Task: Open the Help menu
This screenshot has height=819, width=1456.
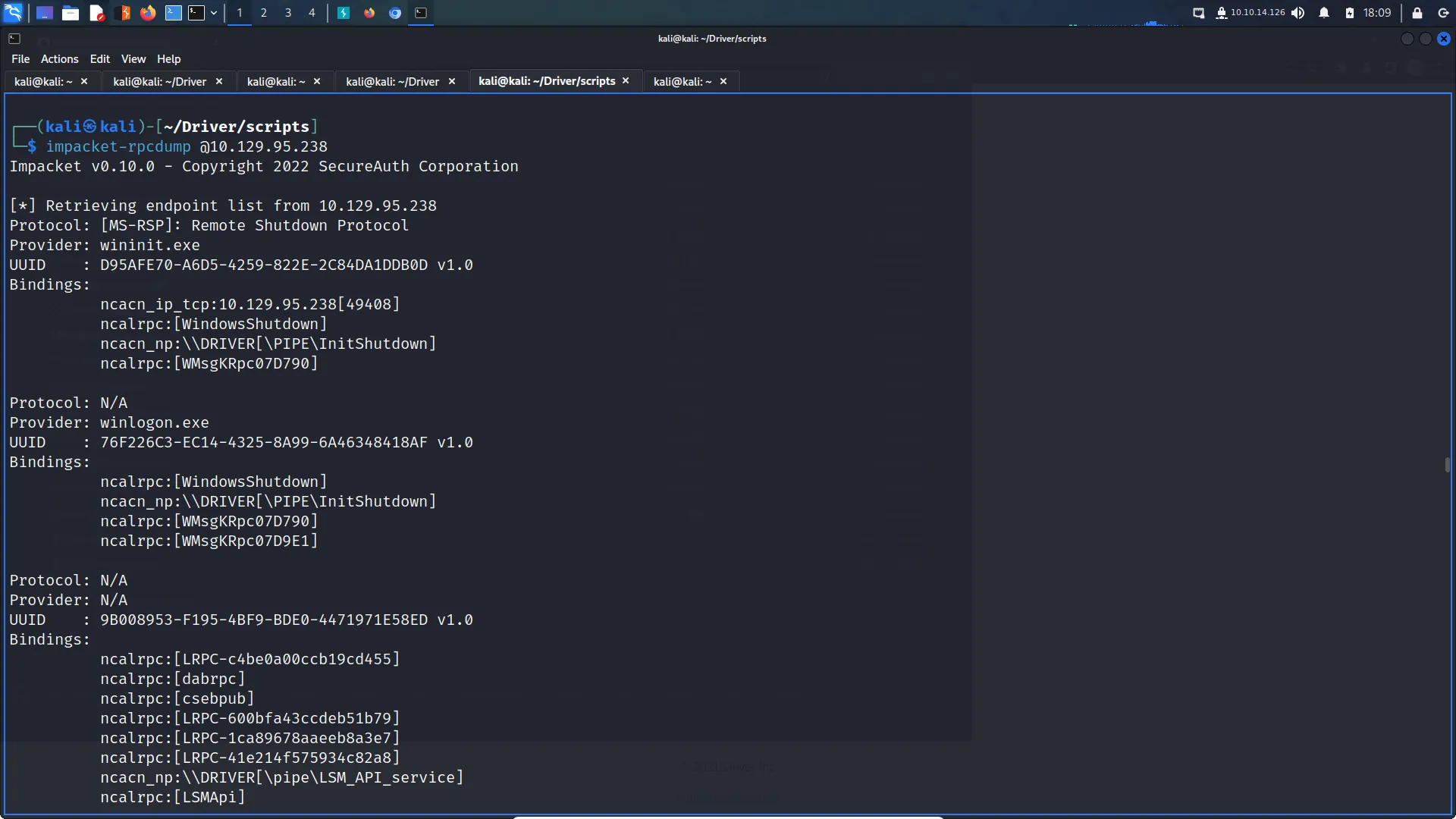Action: [x=169, y=59]
